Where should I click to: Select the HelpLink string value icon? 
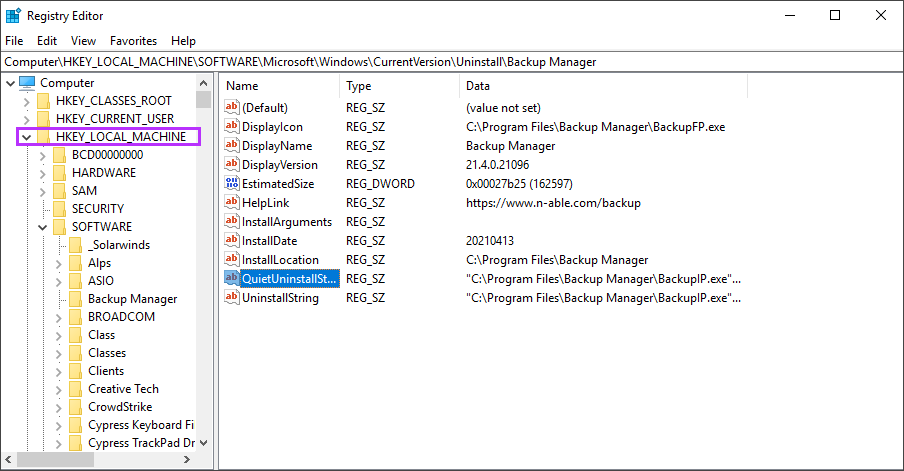[232, 203]
